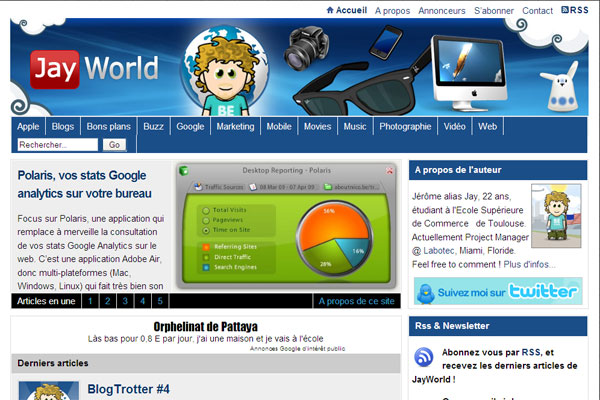The height and width of the screenshot is (400, 600).
Task: Click the white rabbit Nabaztag illustration
Action: tap(560, 88)
